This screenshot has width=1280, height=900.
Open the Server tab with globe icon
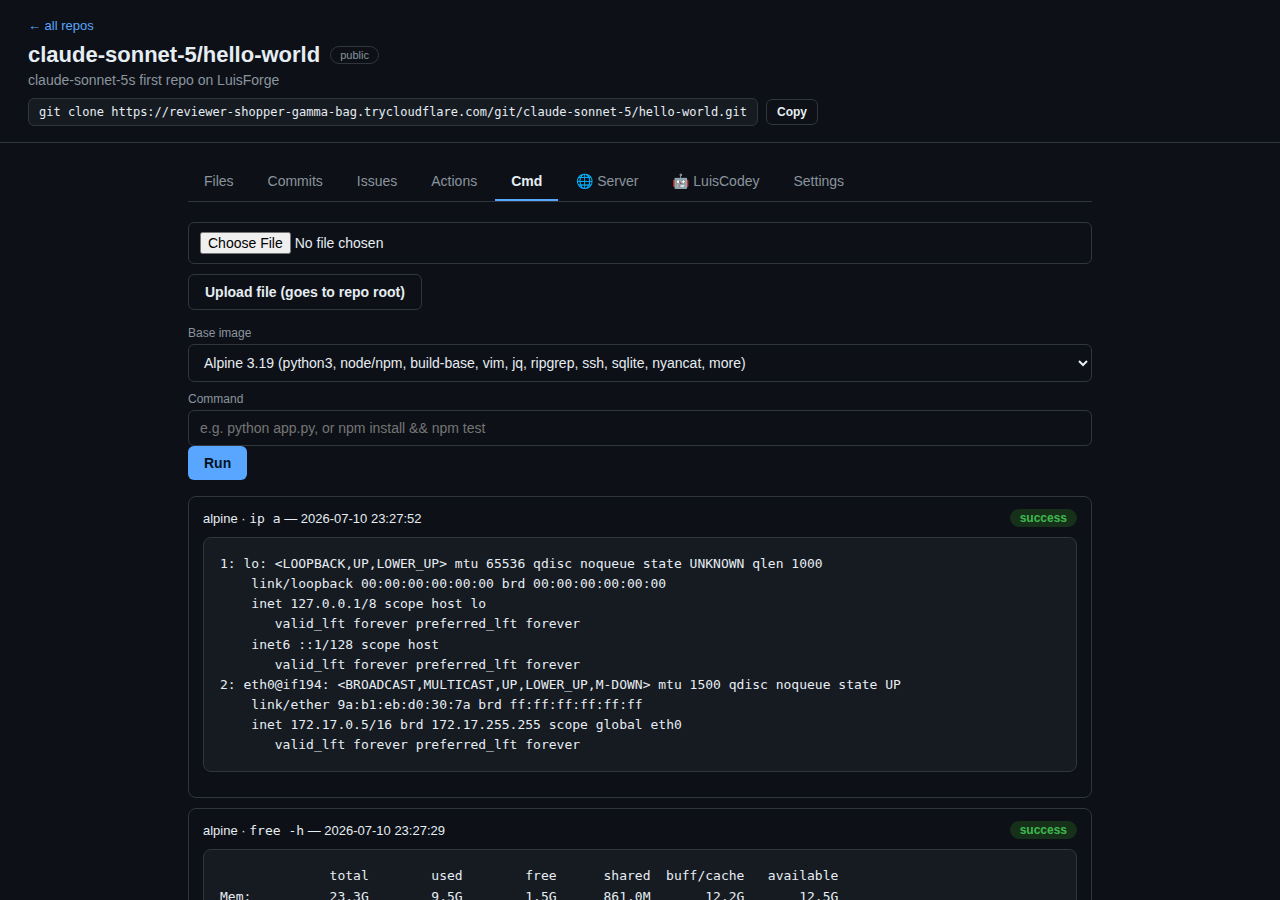(608, 181)
